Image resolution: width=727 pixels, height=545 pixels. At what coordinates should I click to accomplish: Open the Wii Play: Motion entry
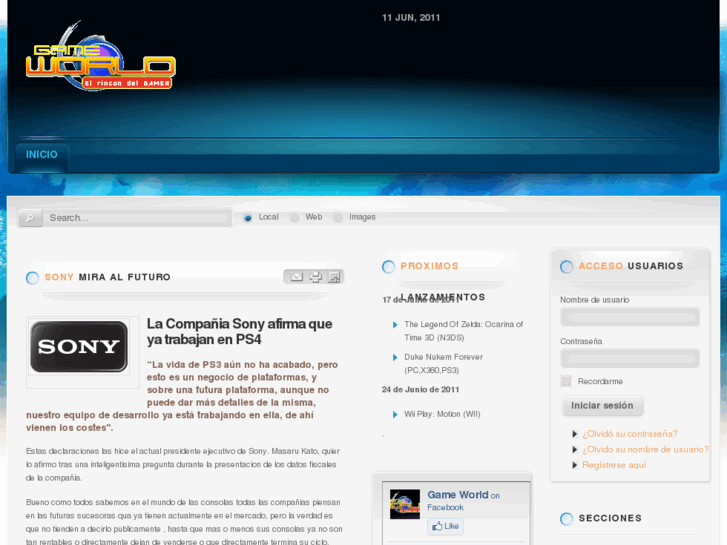[442, 414]
